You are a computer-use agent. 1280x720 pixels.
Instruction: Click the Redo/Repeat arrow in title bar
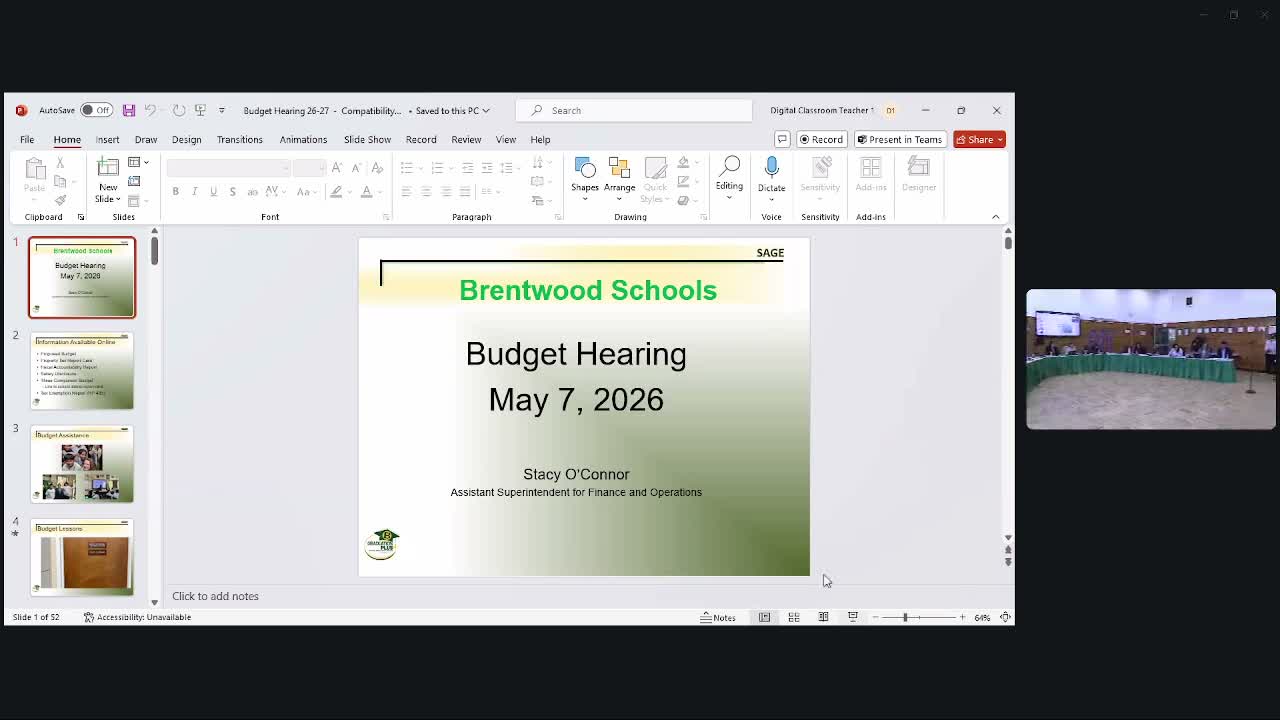pos(178,110)
